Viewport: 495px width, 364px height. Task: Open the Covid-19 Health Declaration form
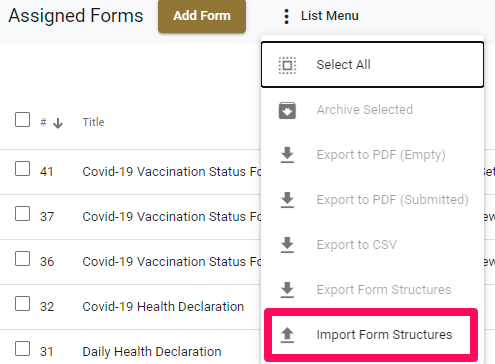163,307
